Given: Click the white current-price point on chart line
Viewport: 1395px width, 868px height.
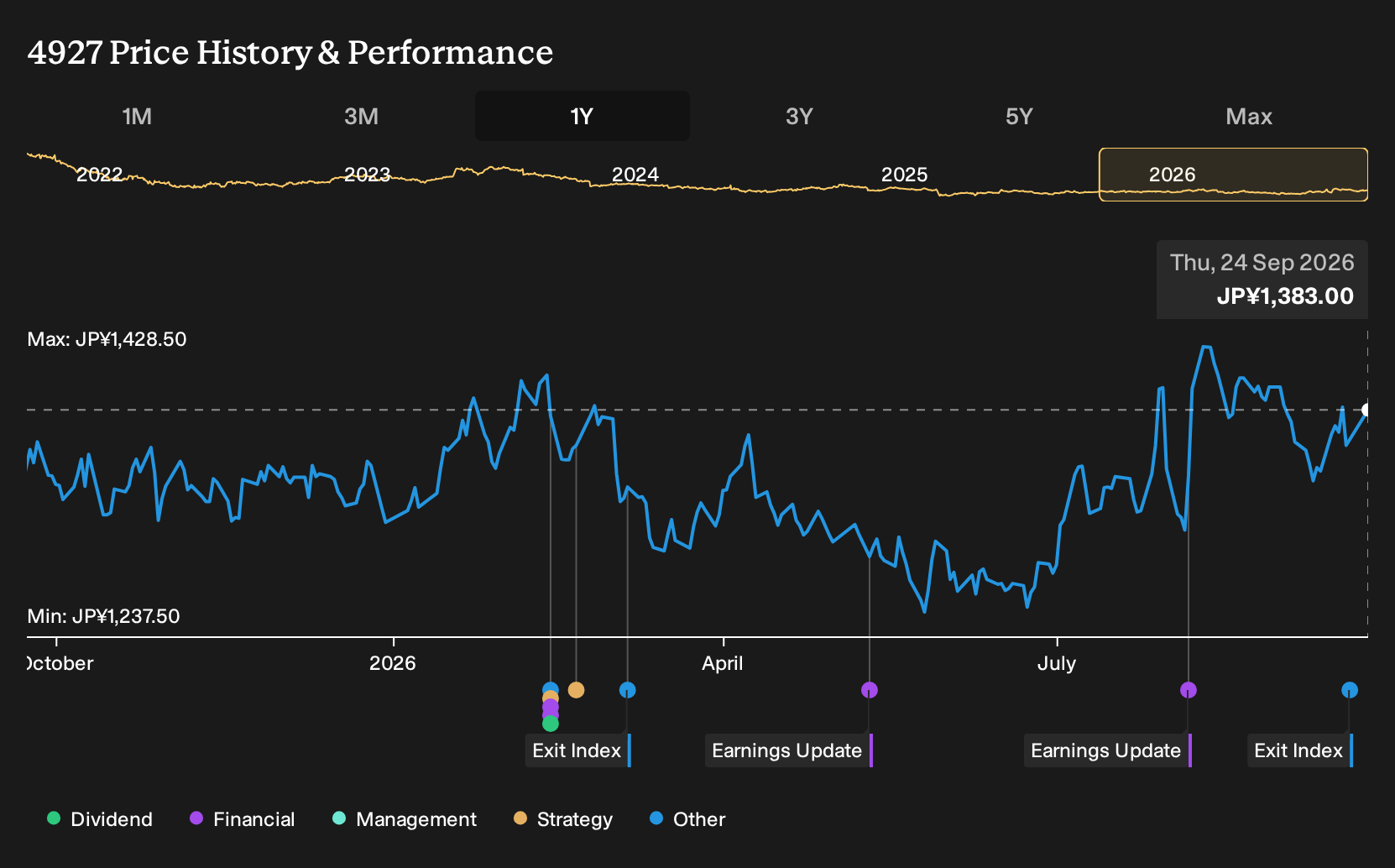Looking at the screenshot, I should coord(1366,410).
